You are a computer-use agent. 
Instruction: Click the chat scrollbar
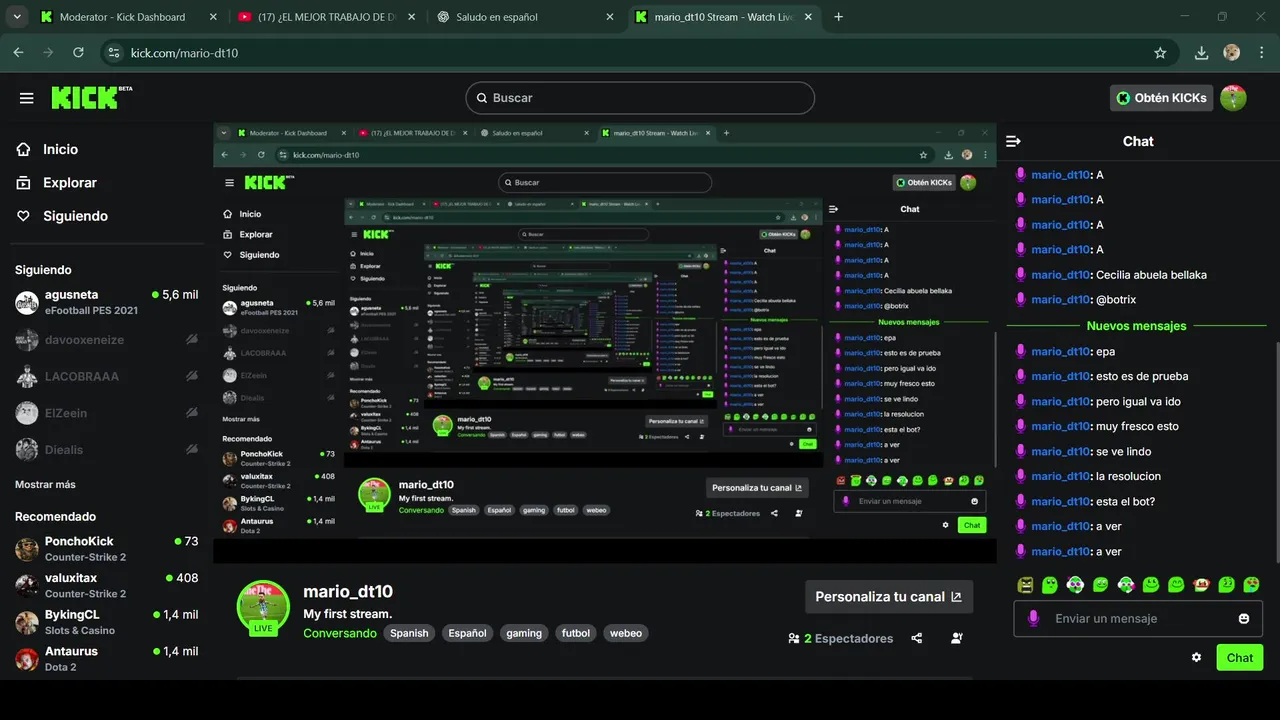[x=1275, y=452]
